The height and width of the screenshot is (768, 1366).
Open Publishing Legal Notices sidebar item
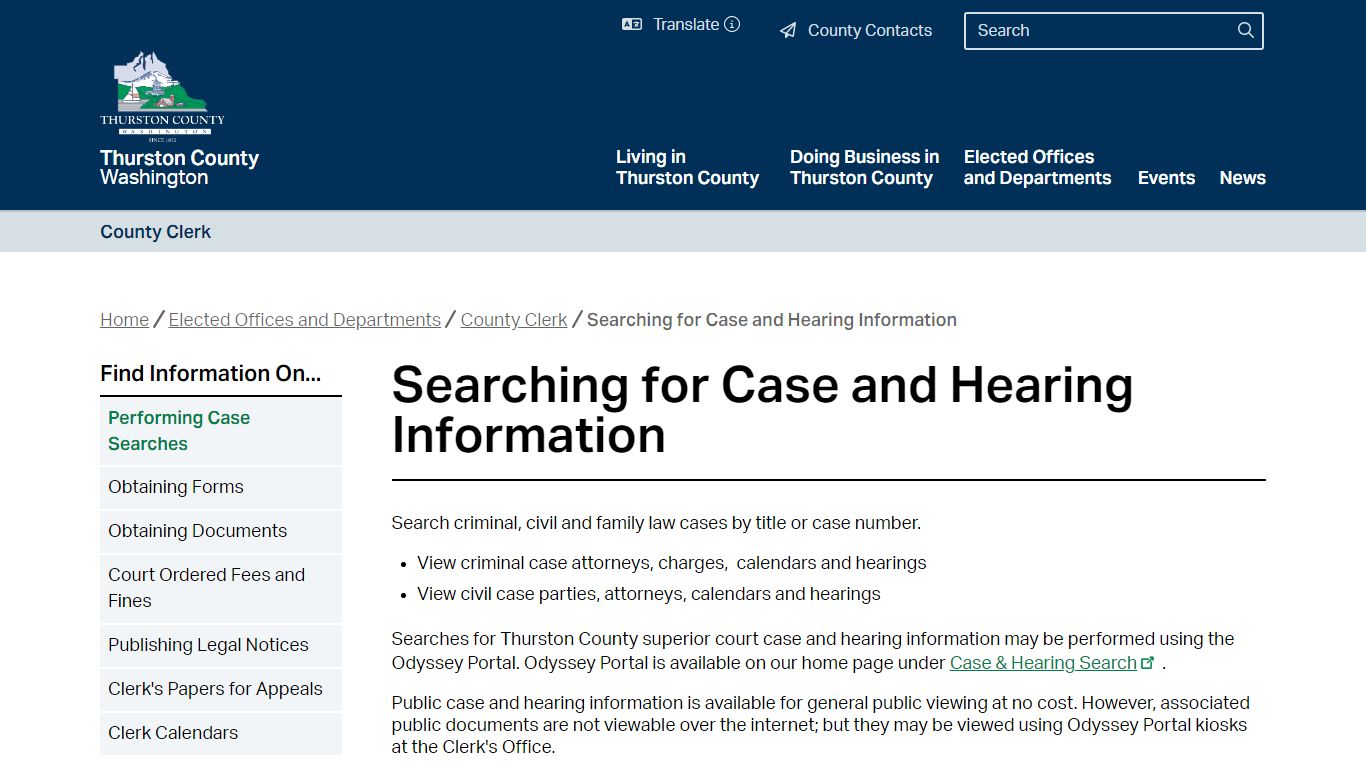point(221,645)
